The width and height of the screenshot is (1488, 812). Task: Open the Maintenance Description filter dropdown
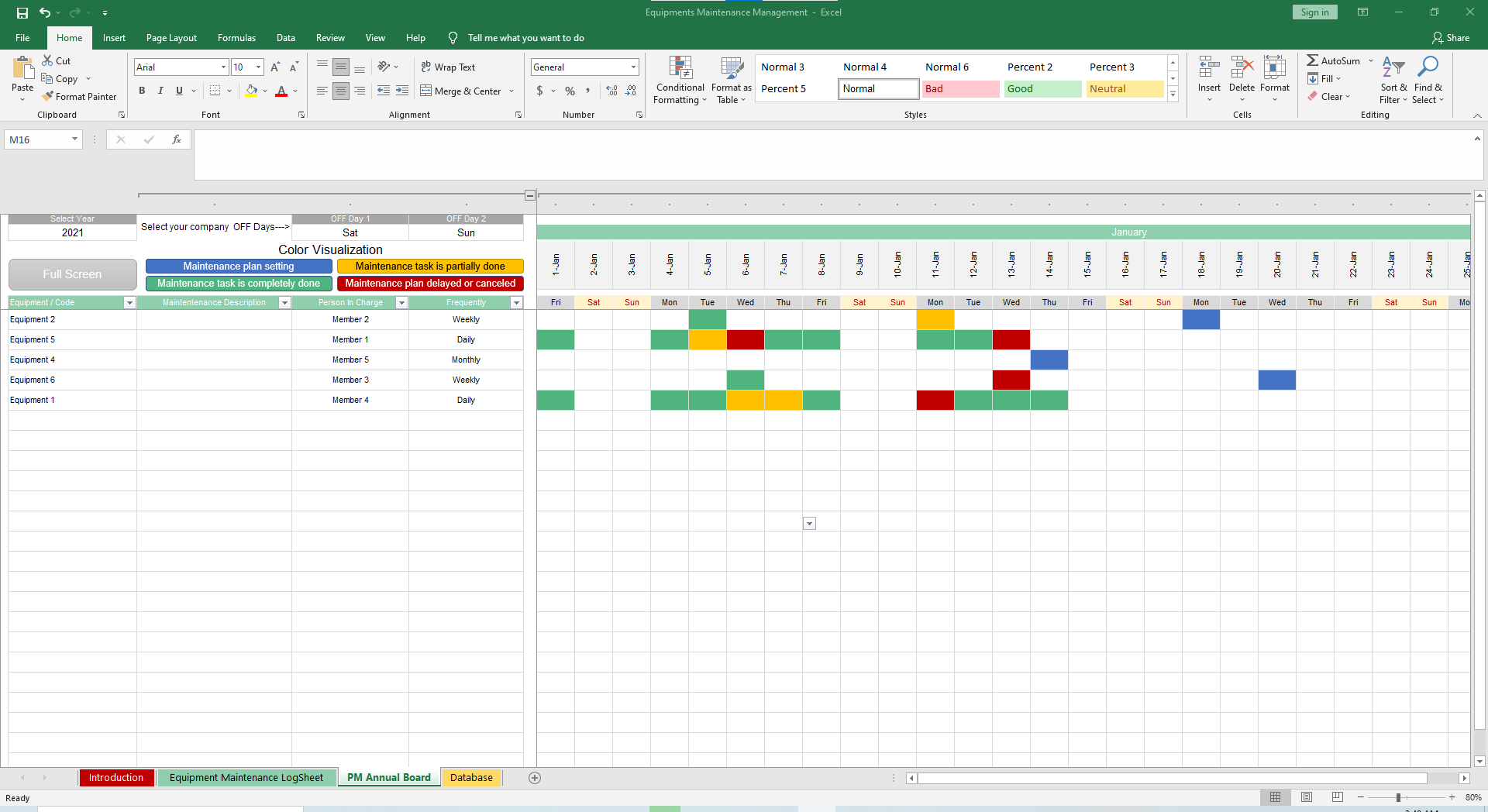coord(285,303)
